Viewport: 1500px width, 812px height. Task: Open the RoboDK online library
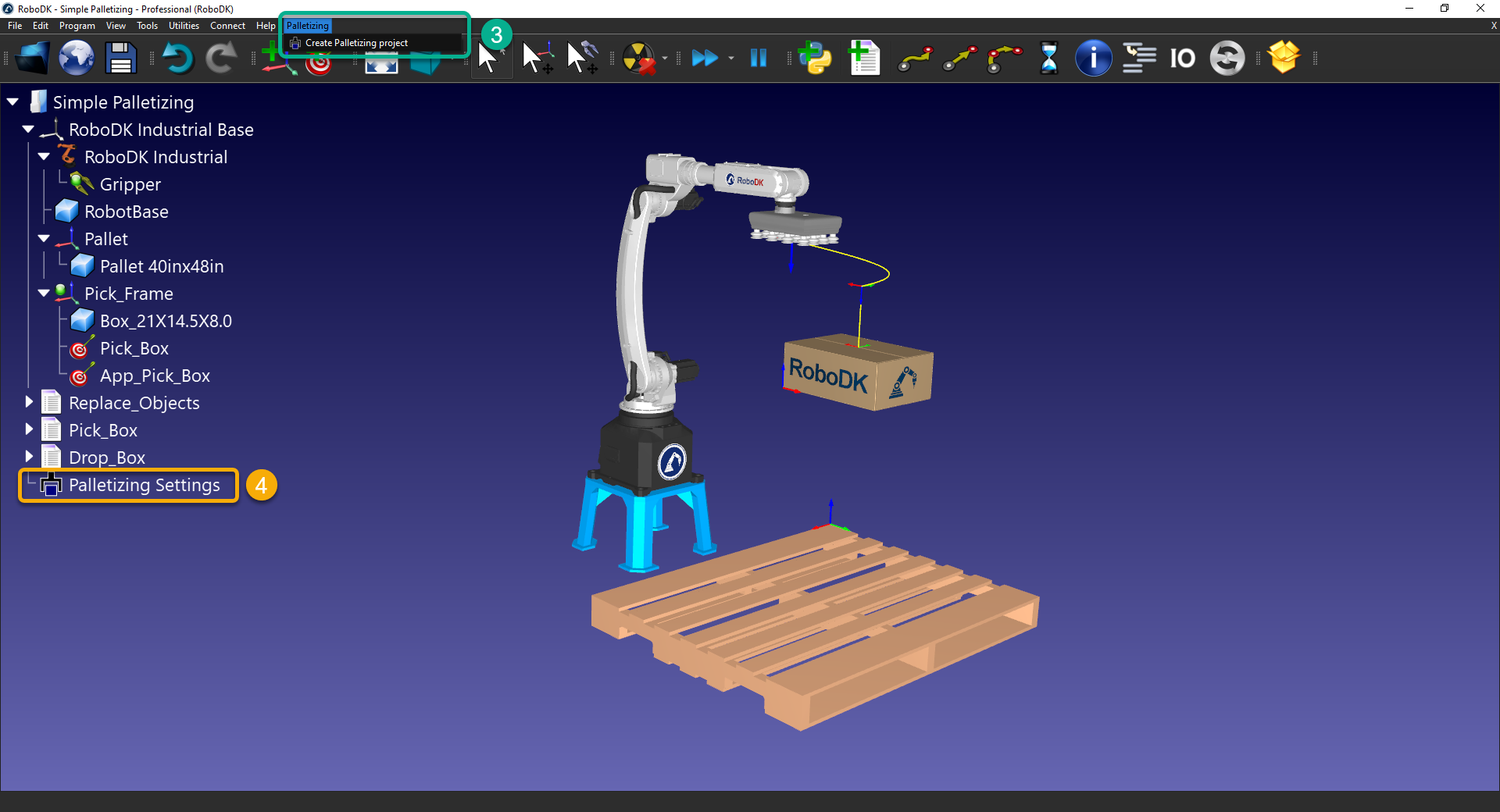click(x=76, y=58)
